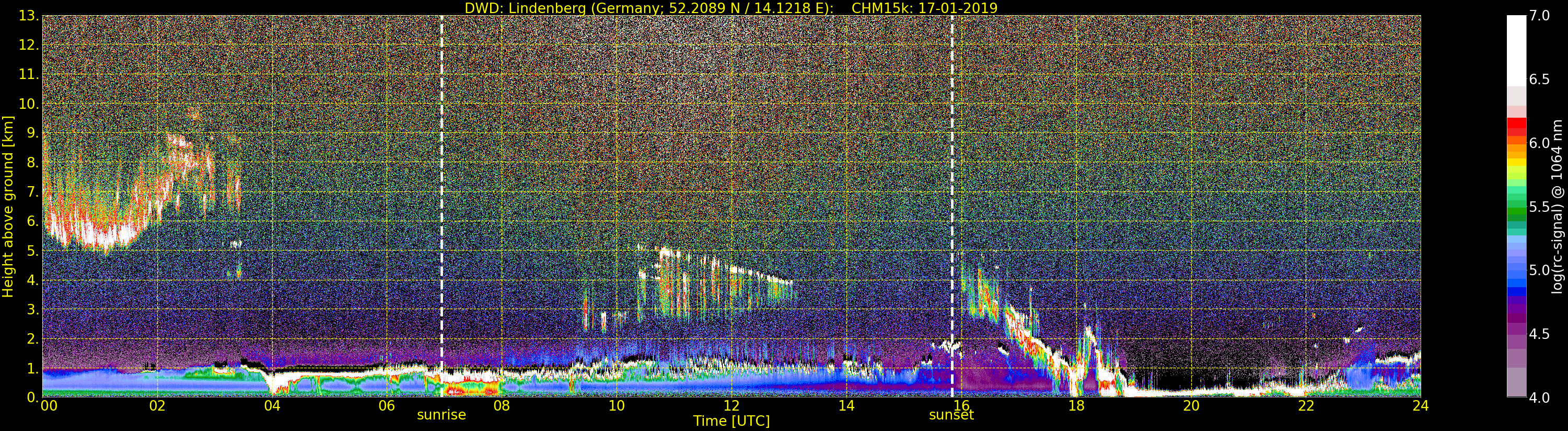Click time axis tick "18"
The image size is (1568, 431).
pos(1076,405)
